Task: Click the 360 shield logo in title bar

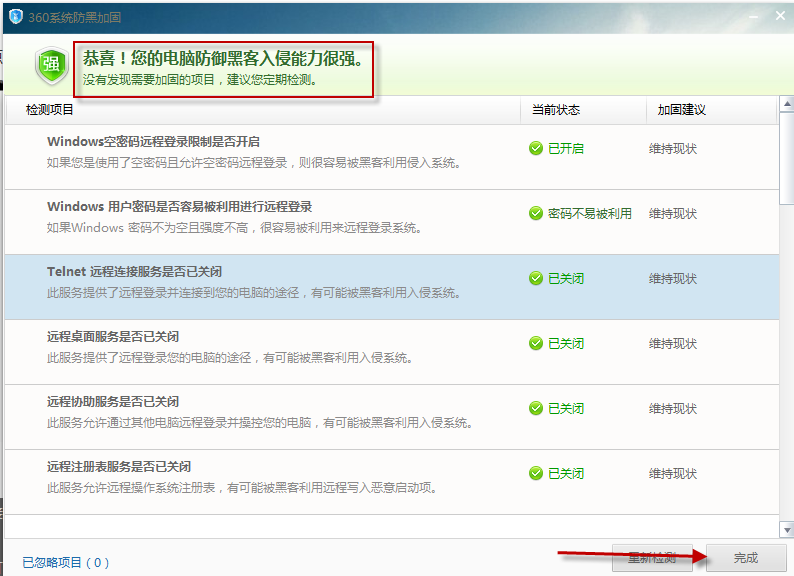Action: 16,17
